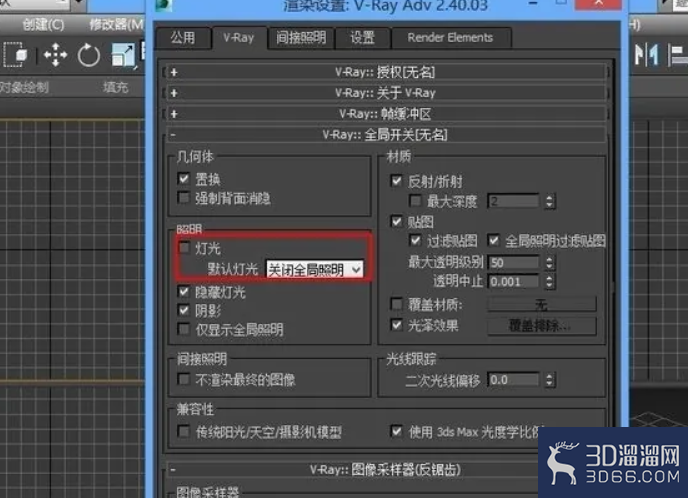Screen dimensions: 688x498
Task: Click the 最大深度 spinner arrows
Action: tap(549, 201)
